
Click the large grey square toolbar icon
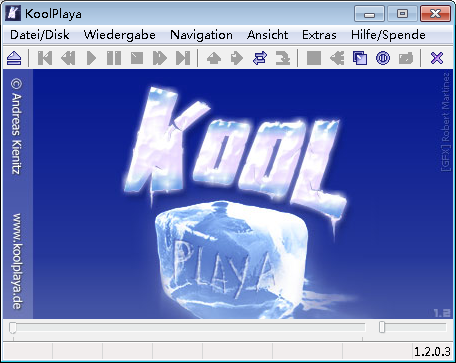[x=314, y=58]
